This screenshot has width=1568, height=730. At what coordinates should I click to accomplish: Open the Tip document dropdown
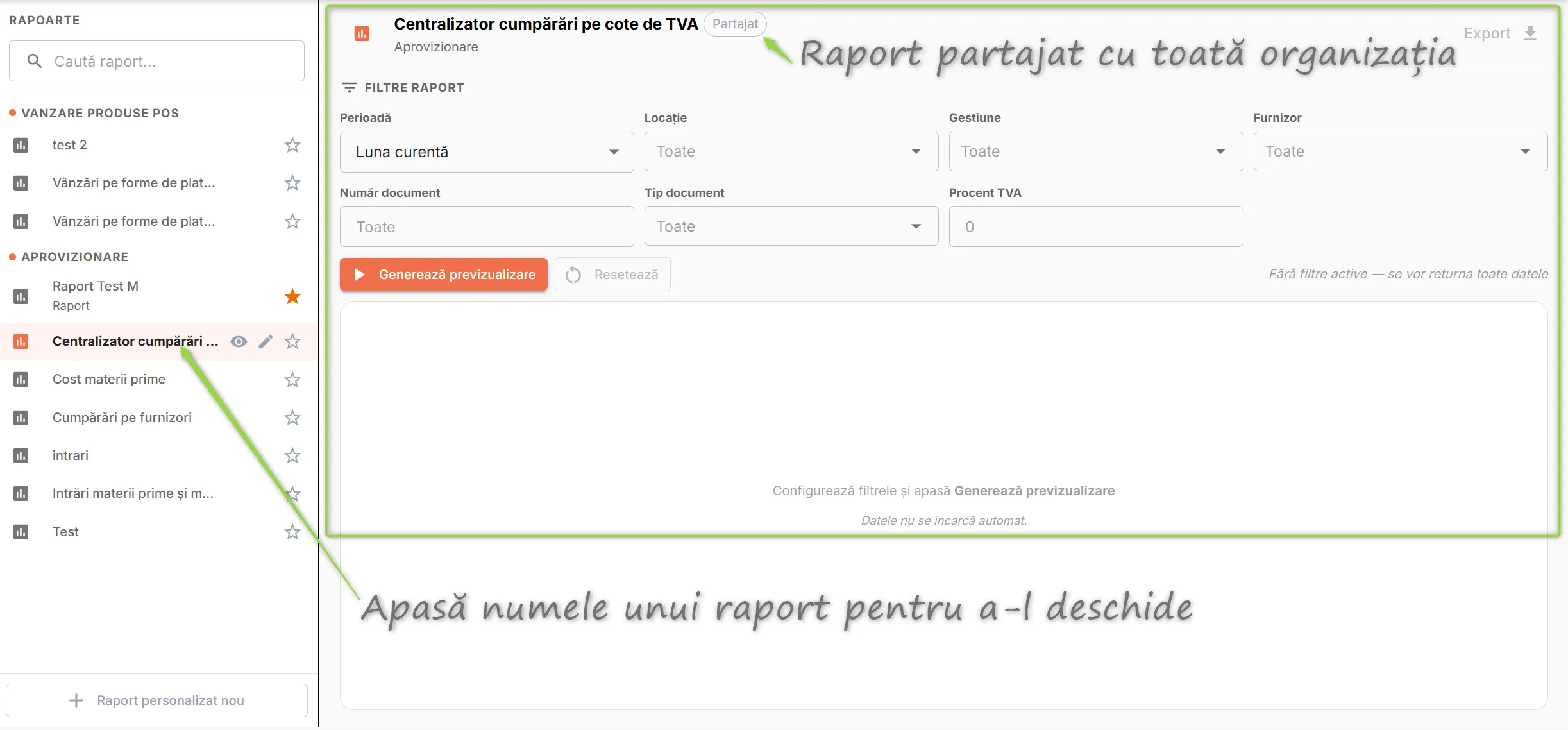(791, 226)
